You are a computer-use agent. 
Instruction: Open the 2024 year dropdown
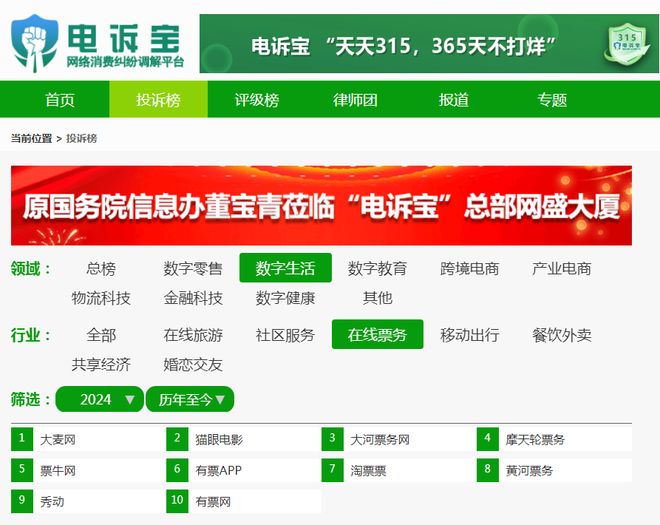[99, 399]
